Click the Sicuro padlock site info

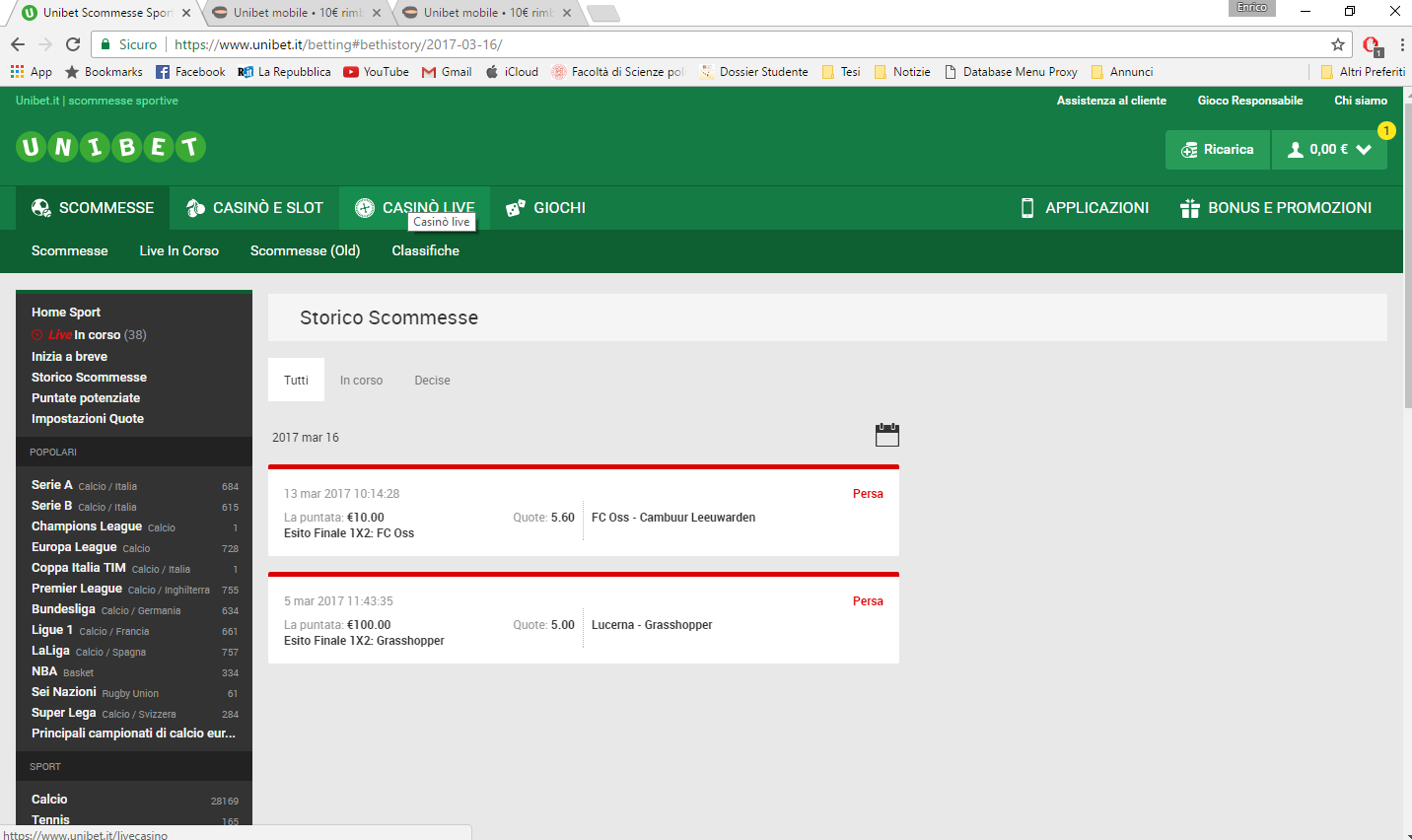(x=129, y=44)
